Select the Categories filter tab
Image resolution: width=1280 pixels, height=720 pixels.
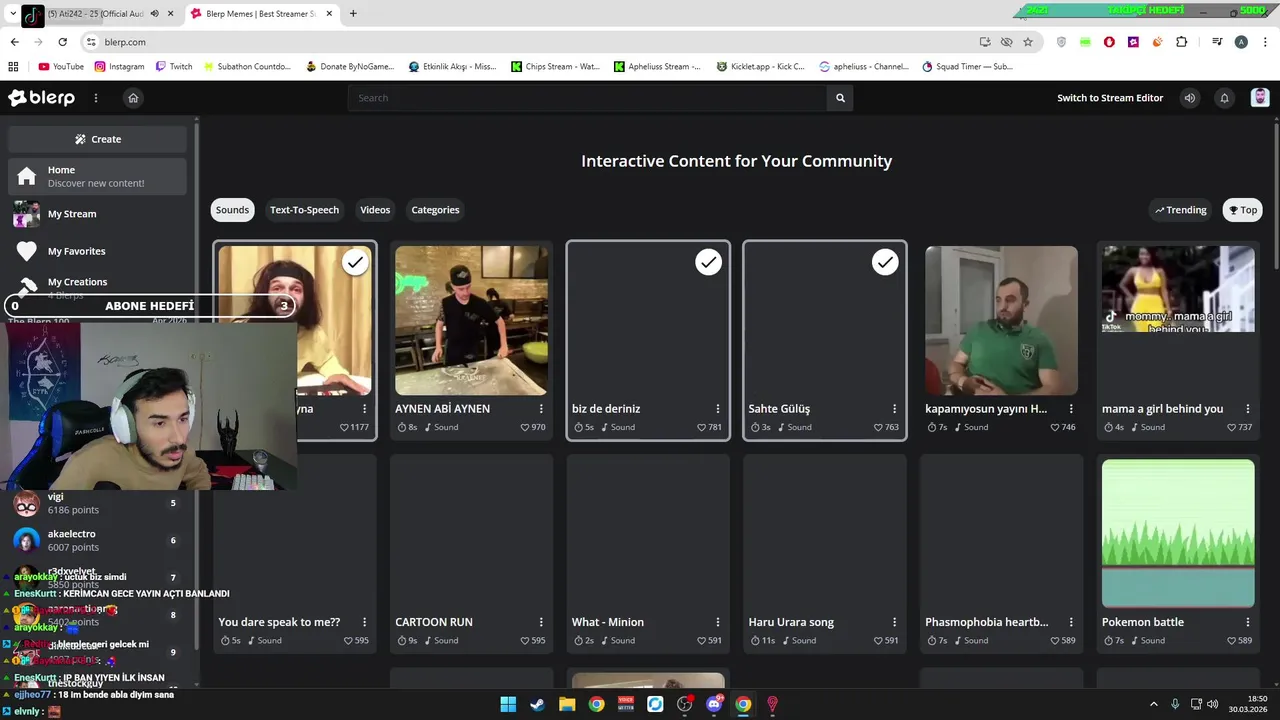point(435,210)
